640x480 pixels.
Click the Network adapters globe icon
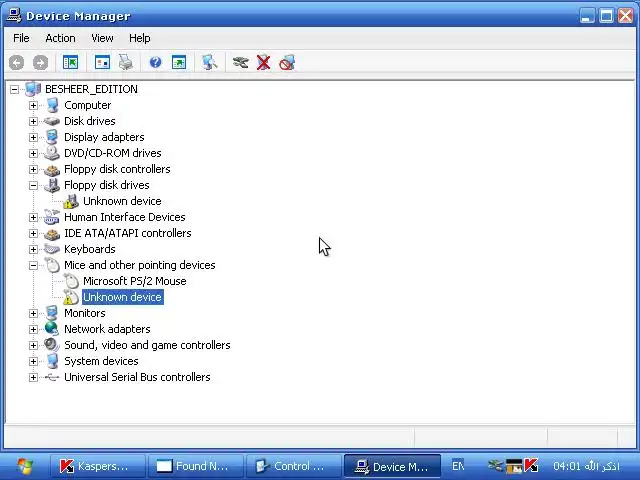click(52, 329)
